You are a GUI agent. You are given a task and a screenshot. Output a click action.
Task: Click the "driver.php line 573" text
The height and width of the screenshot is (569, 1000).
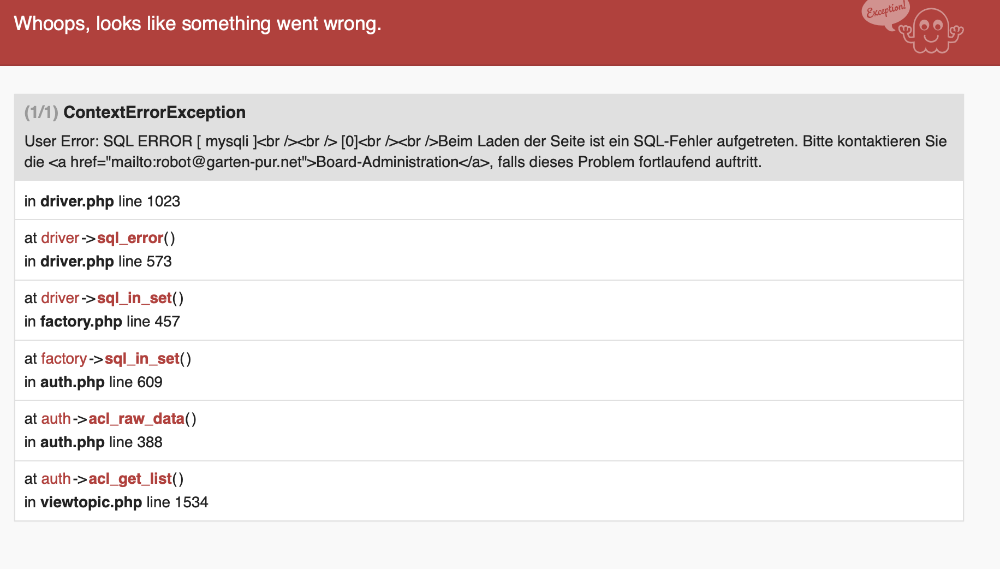(x=98, y=261)
